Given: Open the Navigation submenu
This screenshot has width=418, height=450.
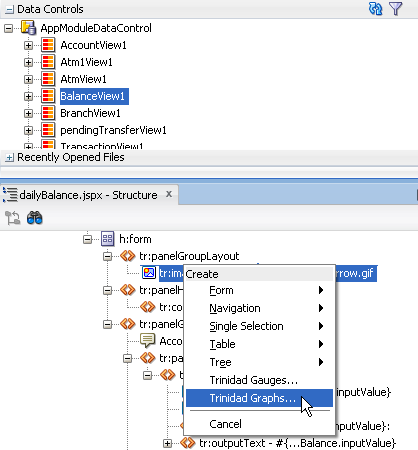Looking at the screenshot, I should (x=259, y=308).
